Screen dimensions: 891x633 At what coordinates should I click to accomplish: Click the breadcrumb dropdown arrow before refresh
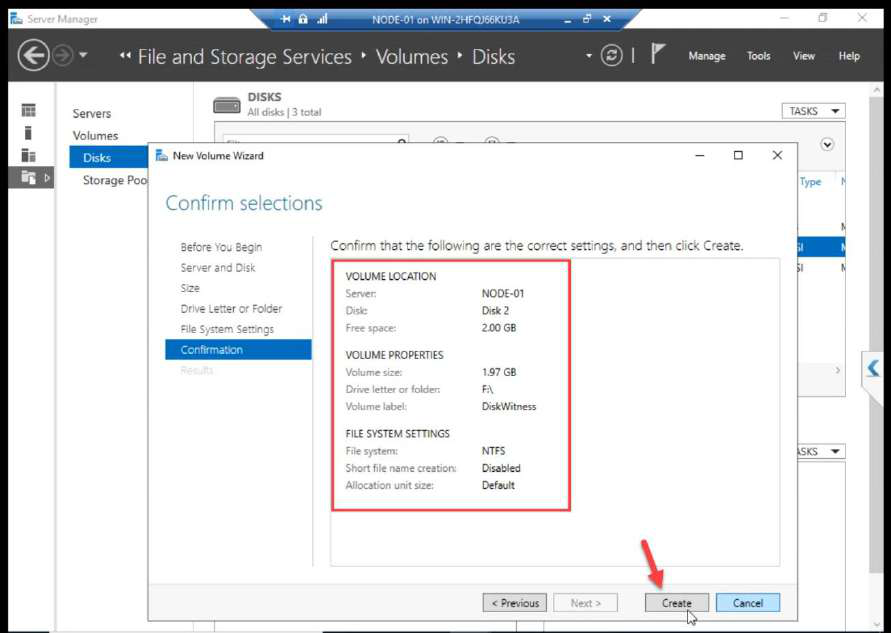589,56
